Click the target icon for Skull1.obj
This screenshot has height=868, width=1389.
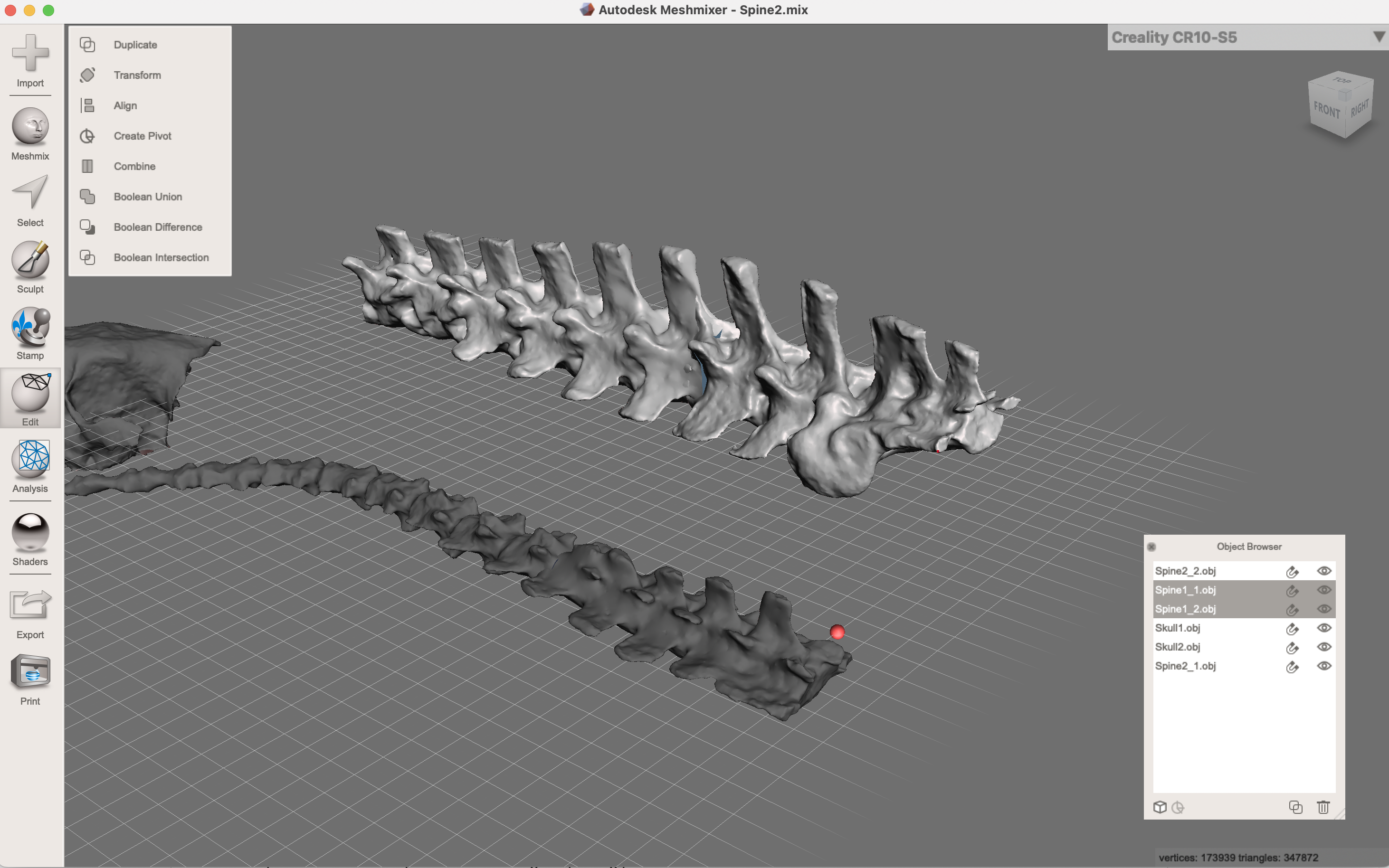click(1292, 629)
